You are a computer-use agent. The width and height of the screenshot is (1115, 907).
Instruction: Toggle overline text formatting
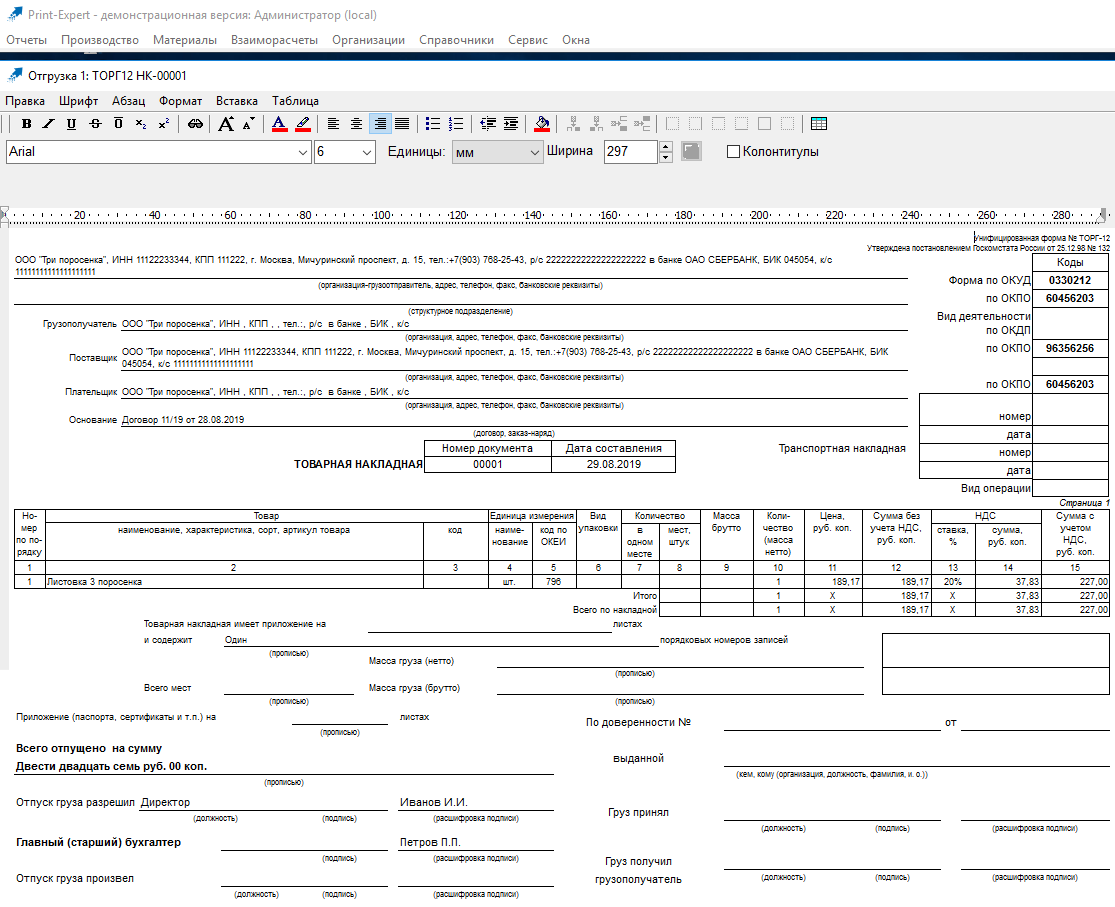pyautogui.click(x=118, y=124)
